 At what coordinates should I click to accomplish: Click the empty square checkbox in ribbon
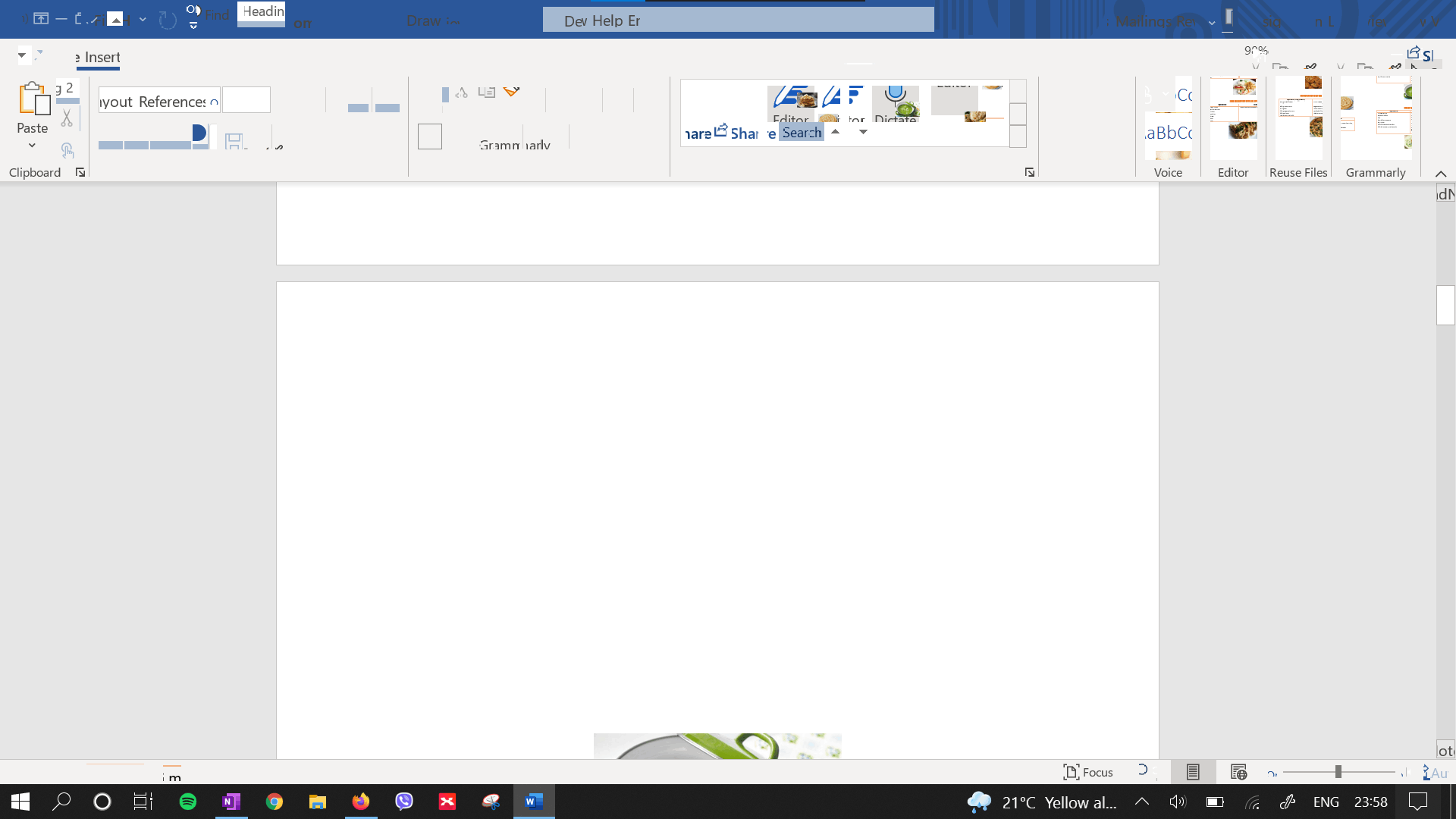430,136
